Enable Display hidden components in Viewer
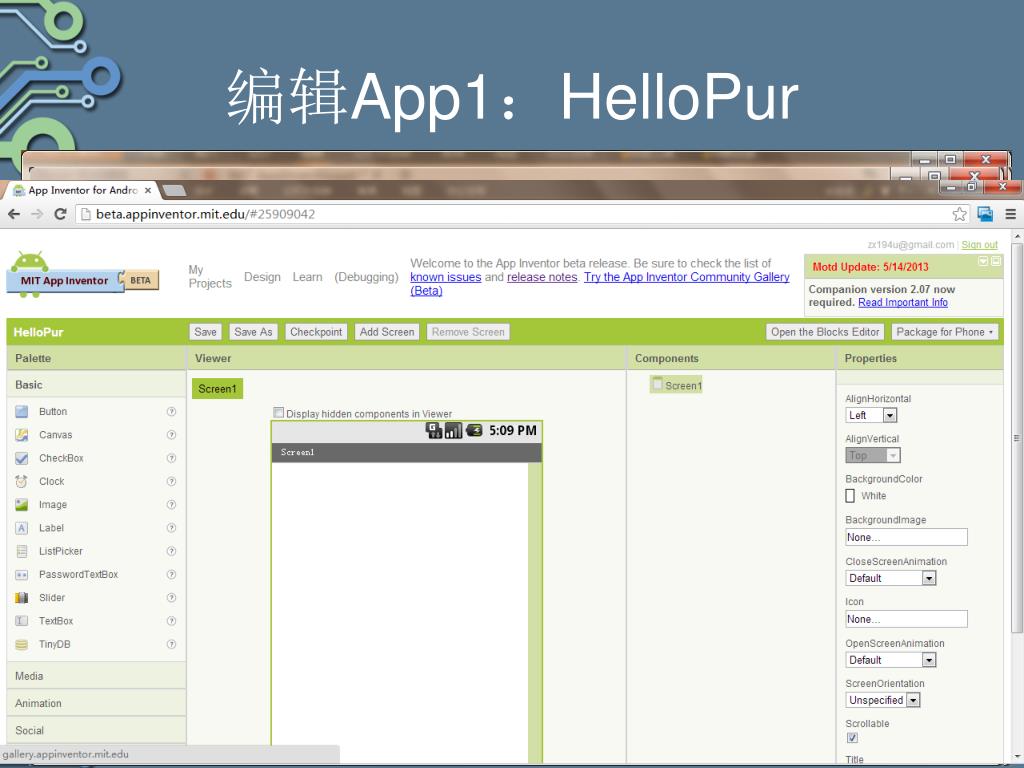Viewport: 1024px width, 768px height. [279, 413]
